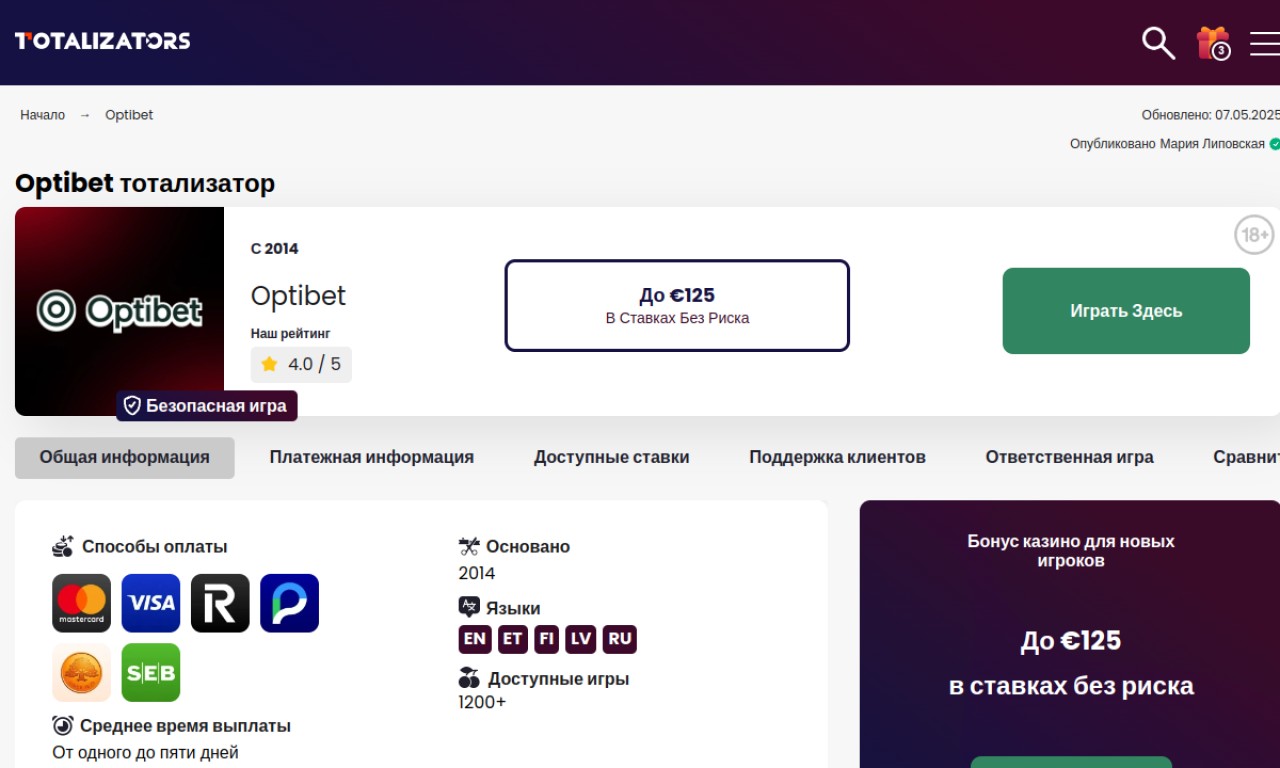
Task: Click the 18+ age badge
Action: point(1254,236)
